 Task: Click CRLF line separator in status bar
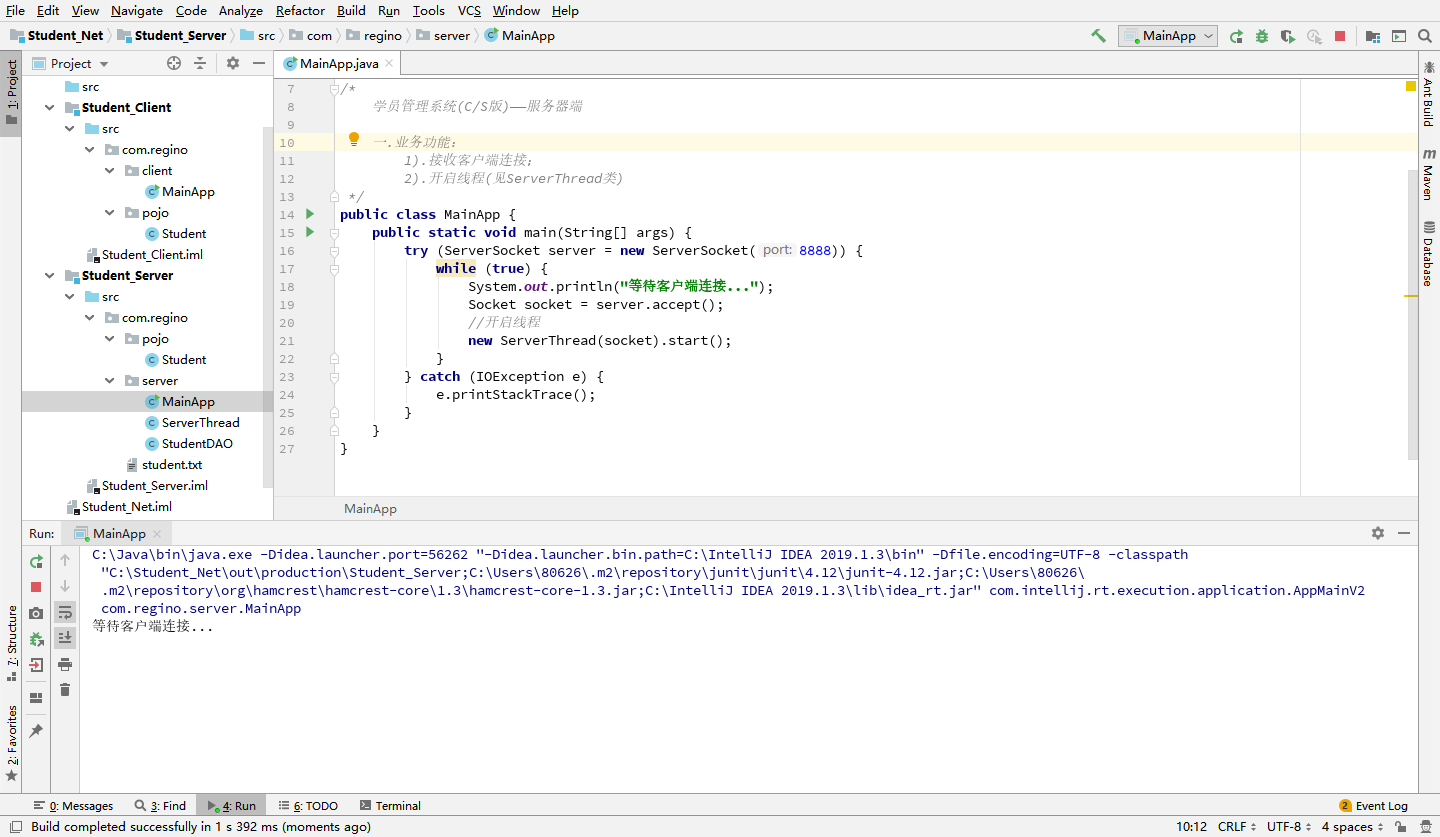1237,827
